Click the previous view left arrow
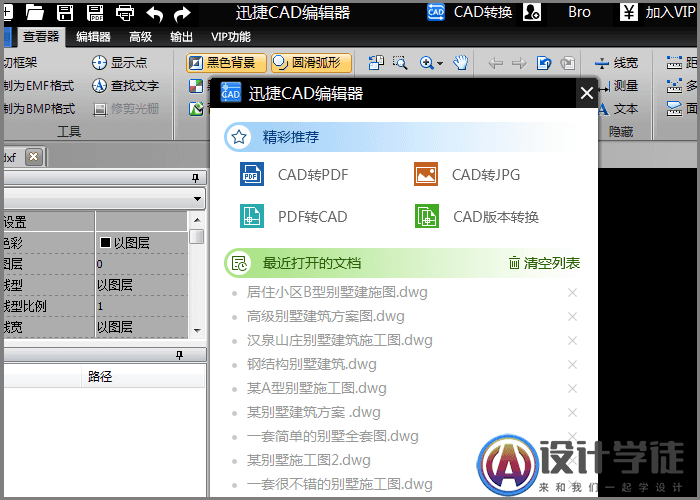700x500 pixels. 496,63
